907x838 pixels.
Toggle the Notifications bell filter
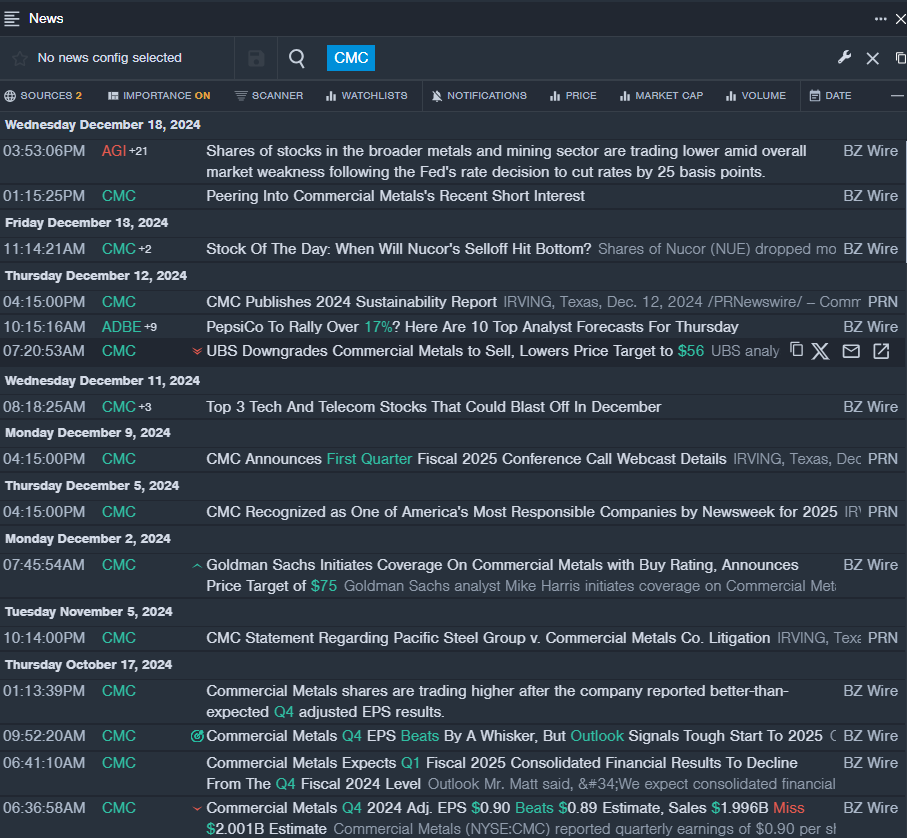pos(479,96)
